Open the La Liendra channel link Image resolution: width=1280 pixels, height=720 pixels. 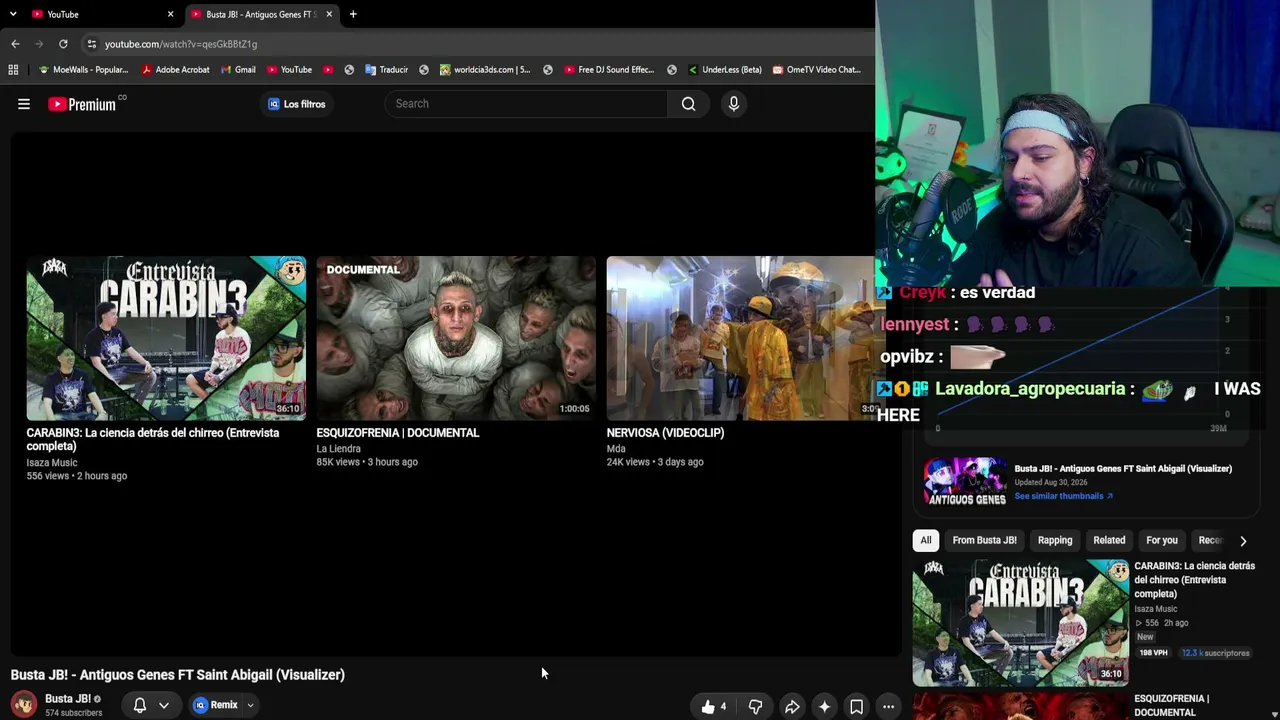coord(338,449)
